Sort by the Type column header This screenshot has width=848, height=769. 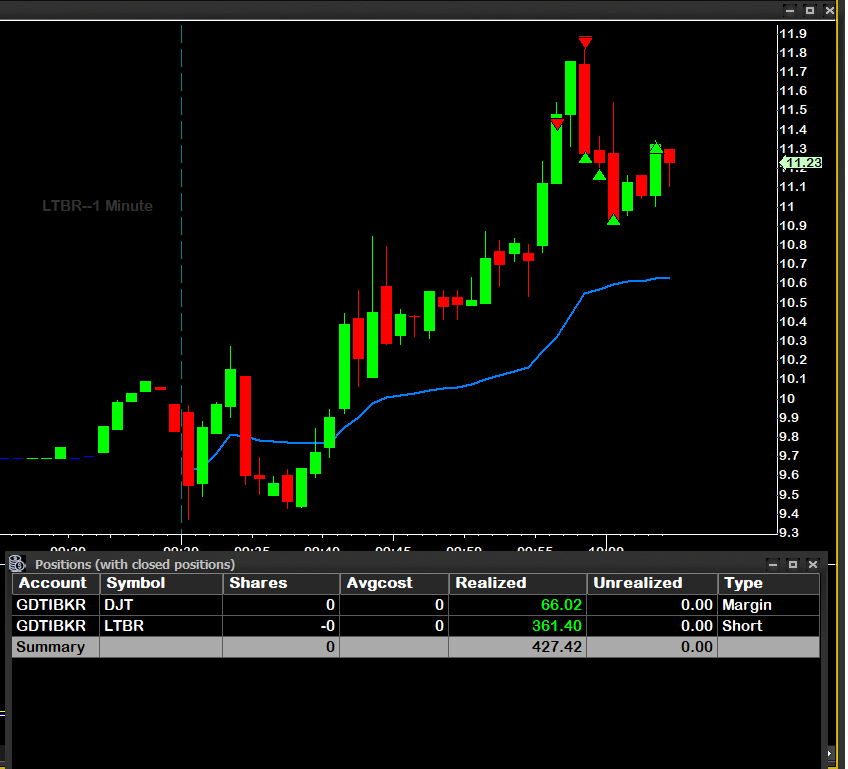[768, 583]
